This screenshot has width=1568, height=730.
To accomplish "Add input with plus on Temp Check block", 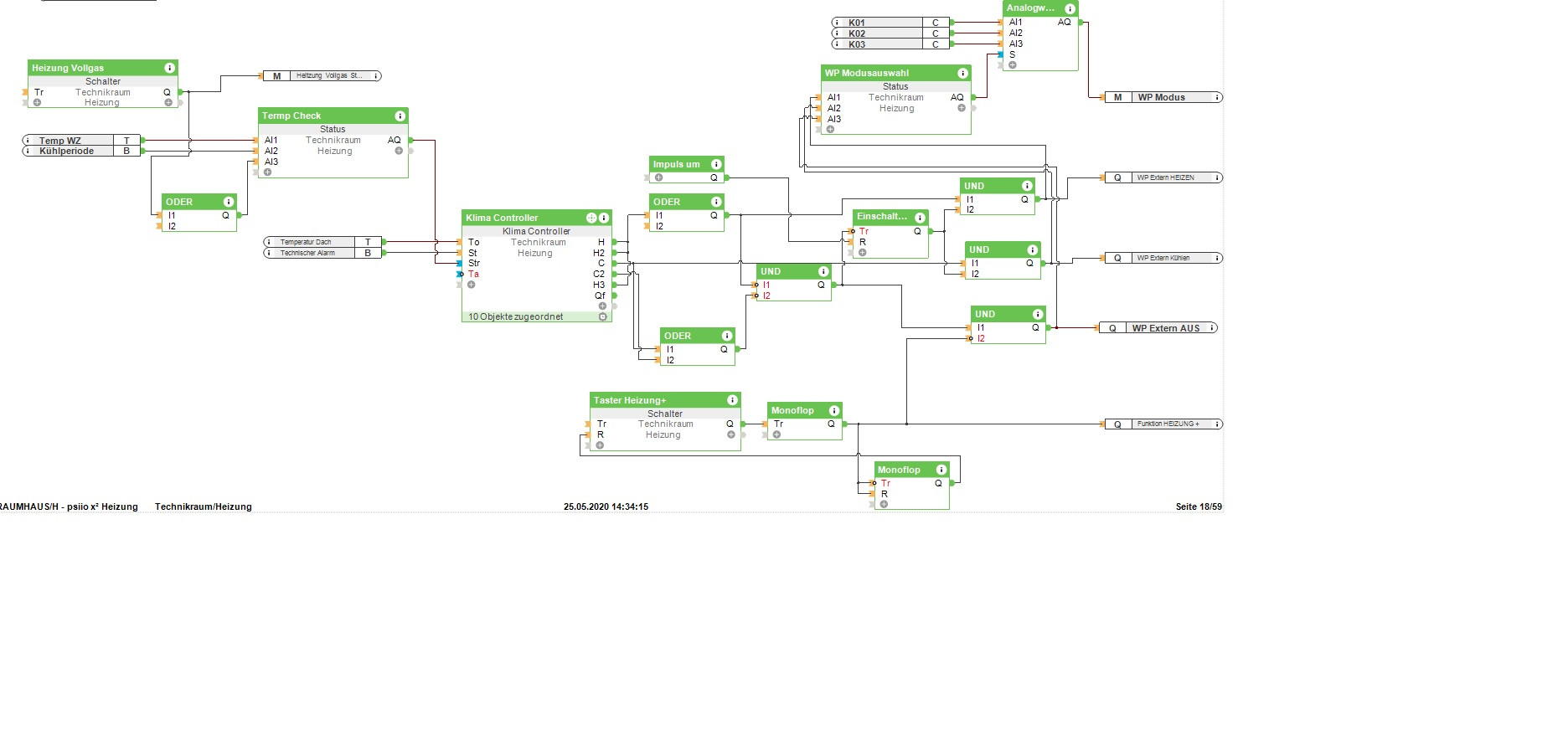I will 267,172.
